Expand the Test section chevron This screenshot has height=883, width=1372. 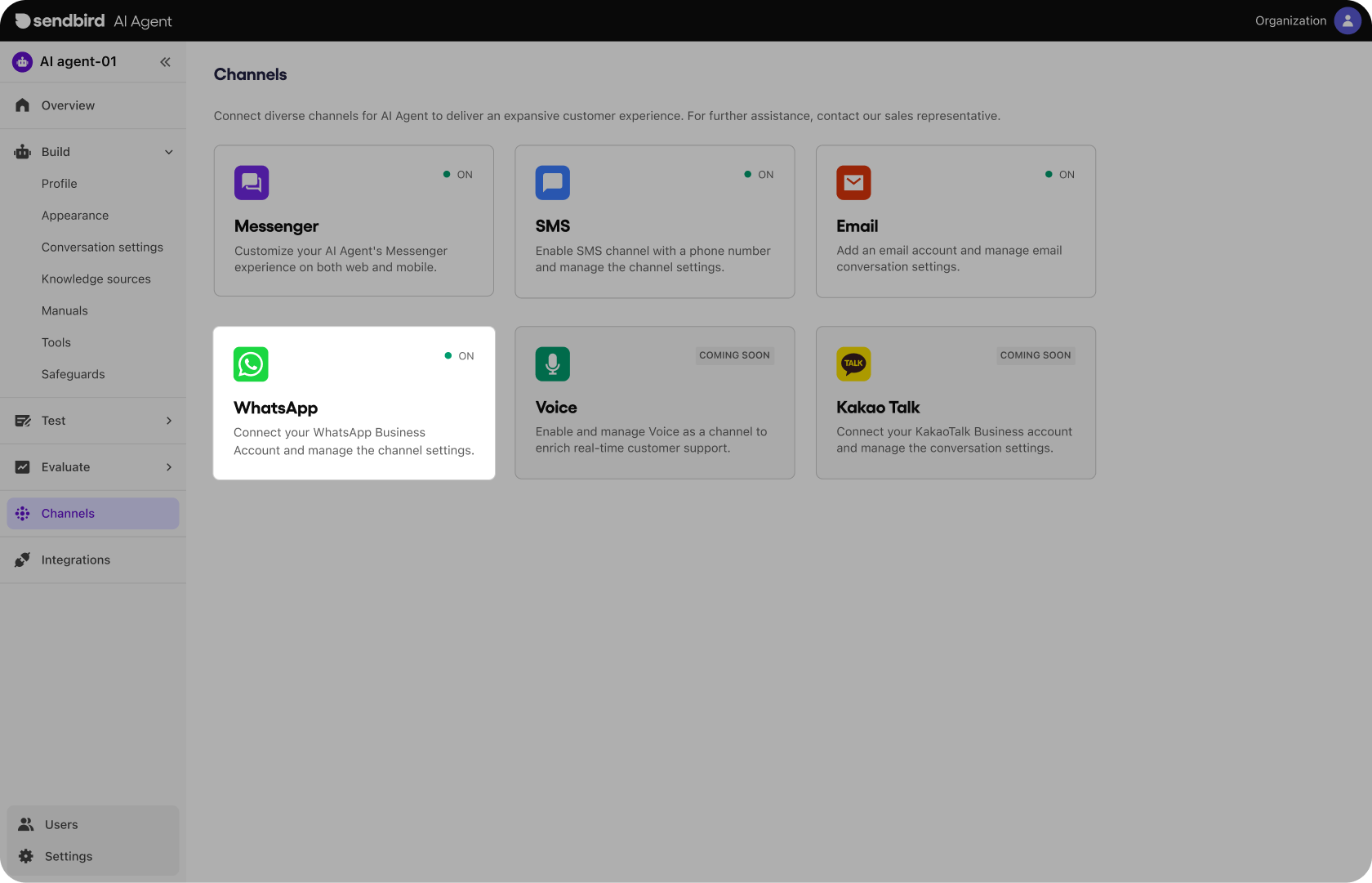[x=169, y=421]
